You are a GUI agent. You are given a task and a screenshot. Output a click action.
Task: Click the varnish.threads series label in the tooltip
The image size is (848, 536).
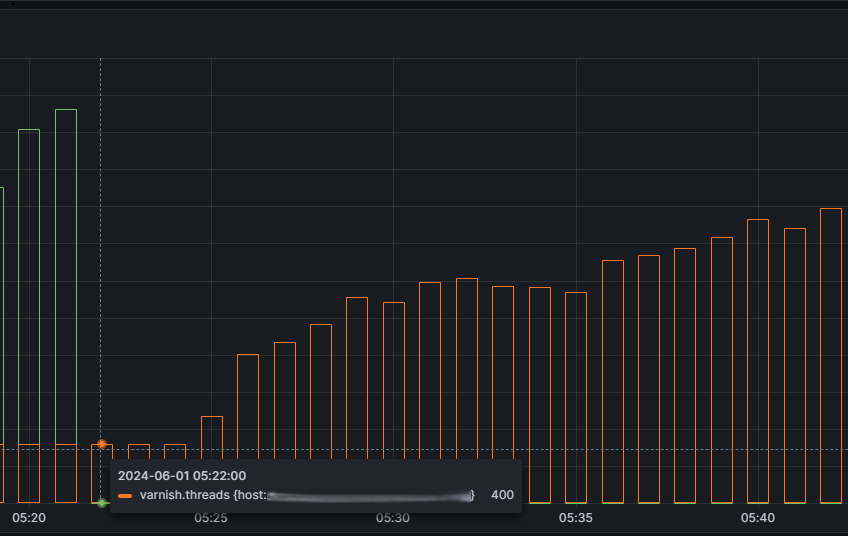click(185, 495)
